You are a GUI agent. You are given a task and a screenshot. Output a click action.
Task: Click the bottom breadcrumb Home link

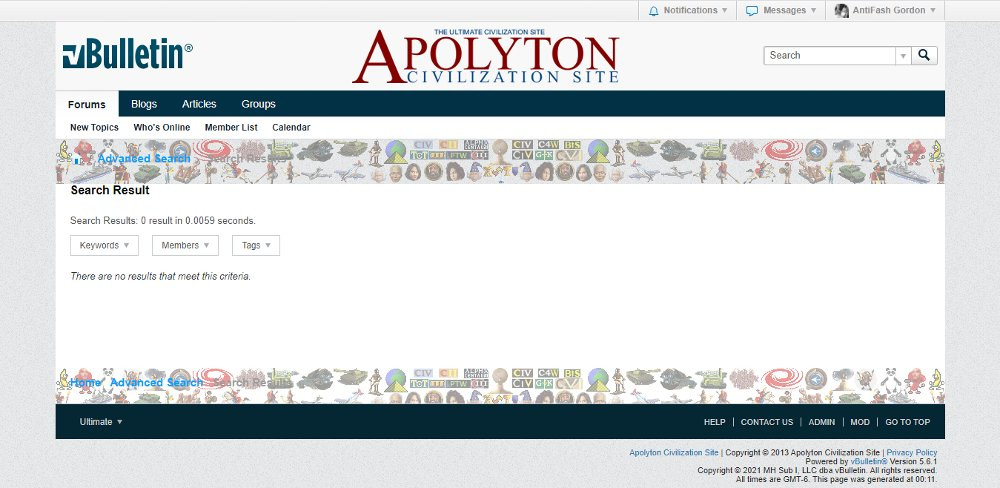pyautogui.click(x=85, y=383)
